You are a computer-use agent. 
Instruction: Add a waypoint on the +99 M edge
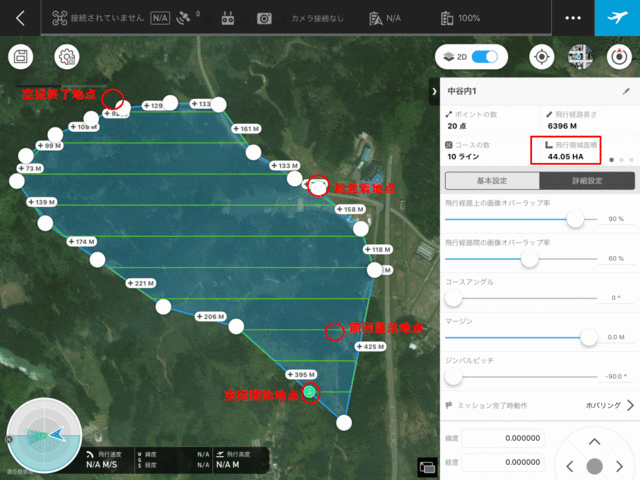[49, 145]
